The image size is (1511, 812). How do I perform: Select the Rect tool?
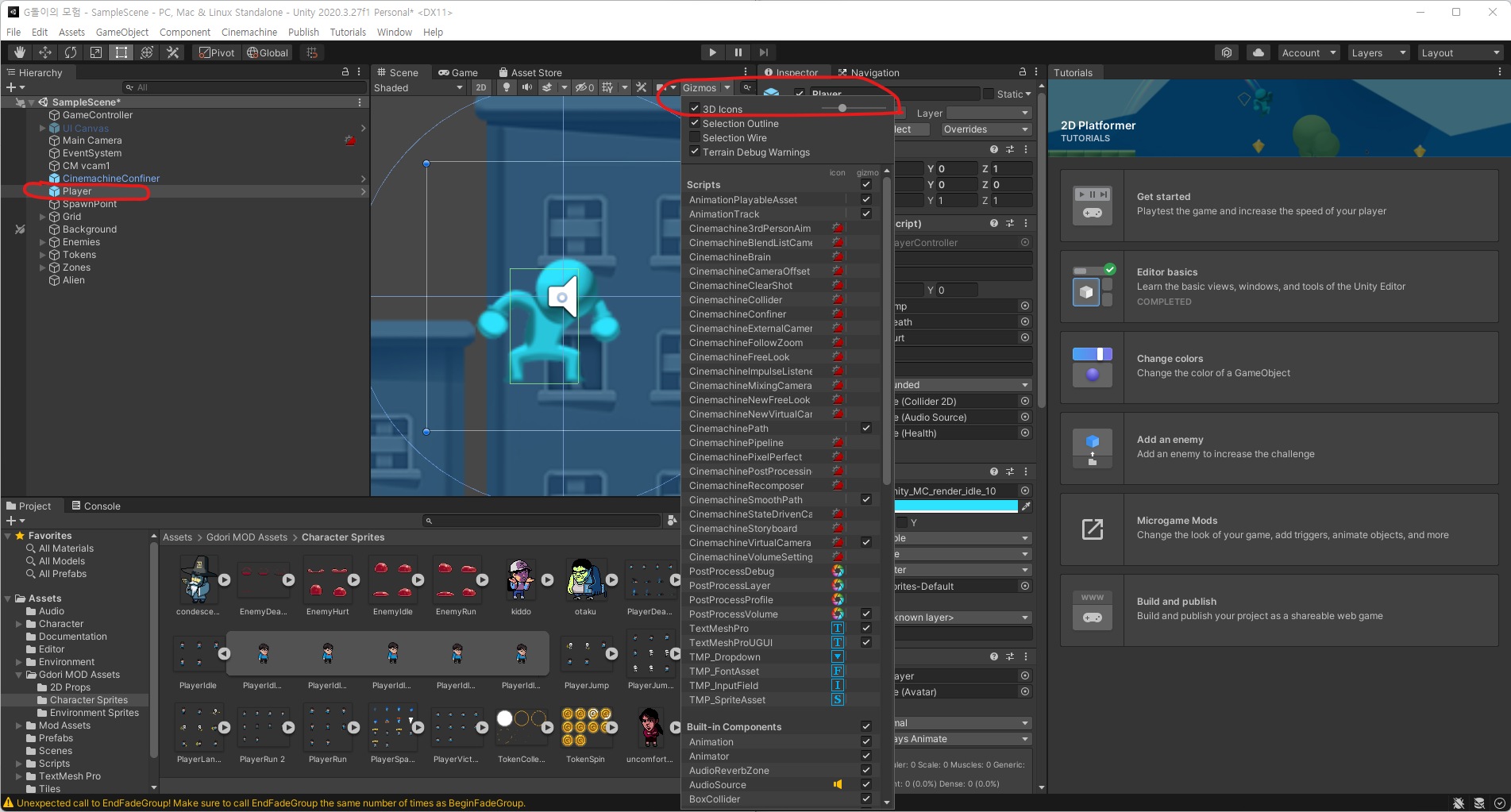click(121, 52)
